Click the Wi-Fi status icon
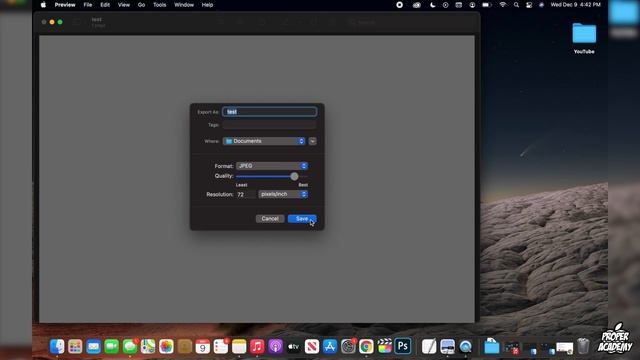Viewport: 640px width, 360px height. [503, 5]
